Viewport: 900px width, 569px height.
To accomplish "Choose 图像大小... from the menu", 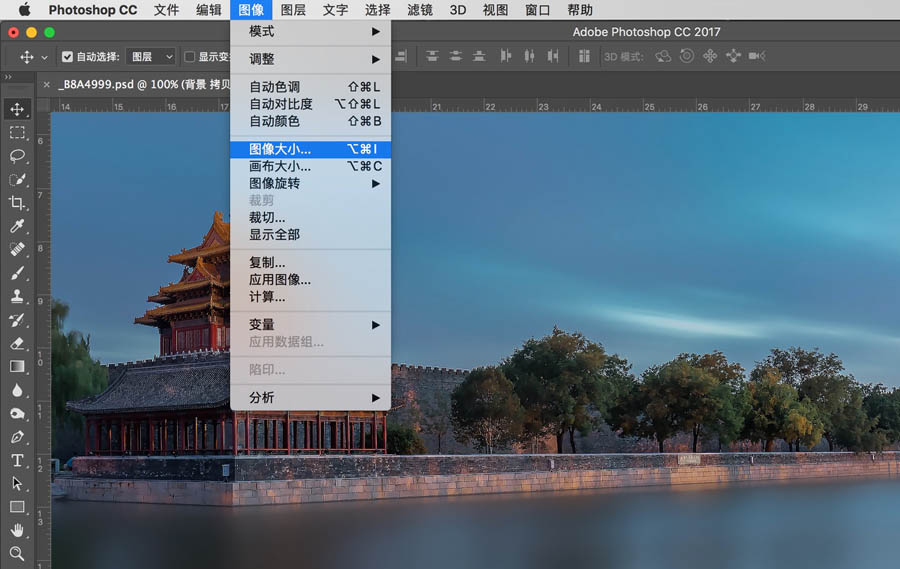I will pyautogui.click(x=310, y=149).
